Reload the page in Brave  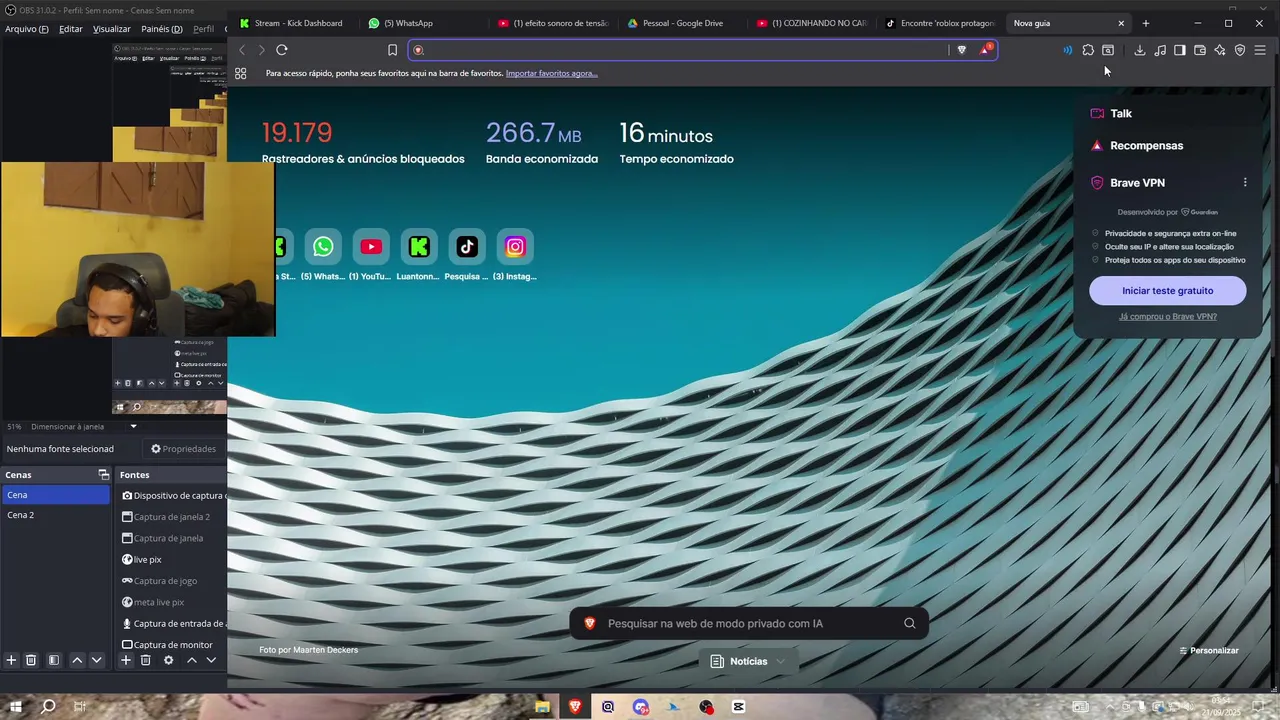(x=282, y=50)
